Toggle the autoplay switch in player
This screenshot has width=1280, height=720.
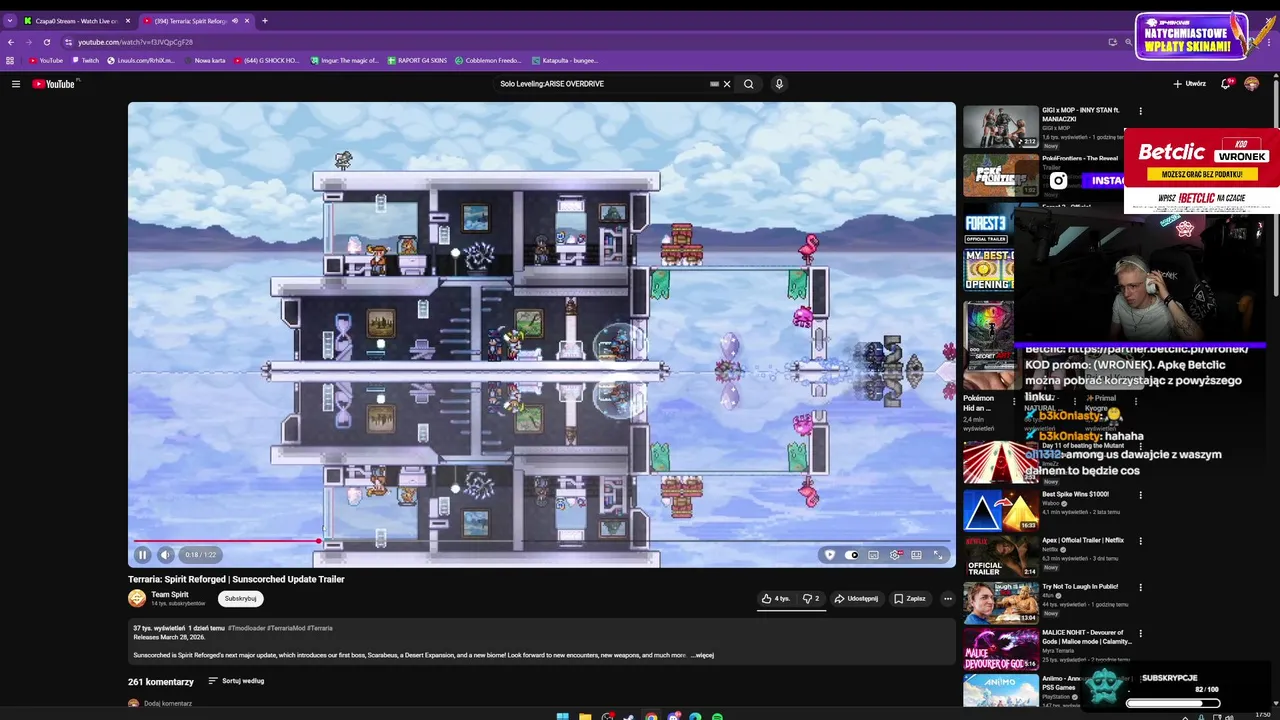click(x=852, y=555)
